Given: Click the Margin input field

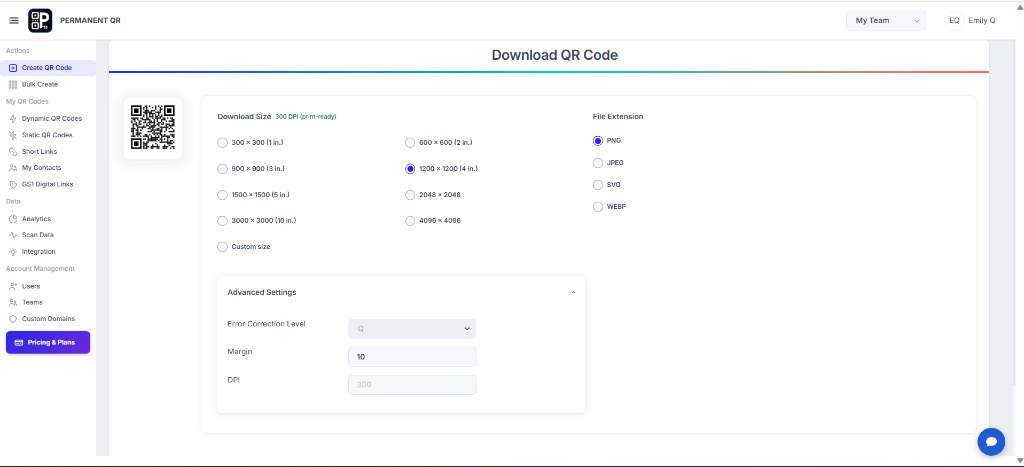Looking at the screenshot, I should click(412, 357).
